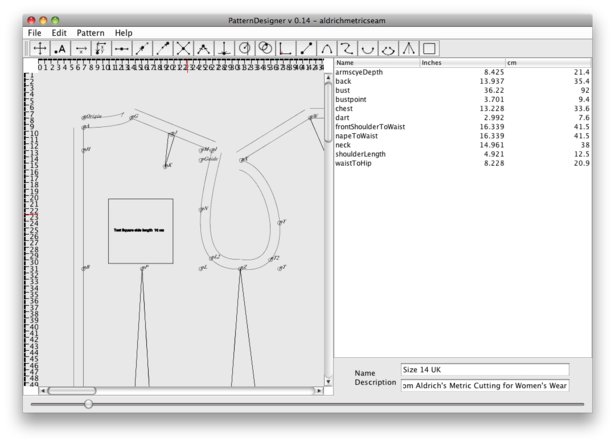Image resolution: width=615 pixels, height=444 pixels.
Task: Pick the extended line endpoint tool
Action: click(162, 49)
